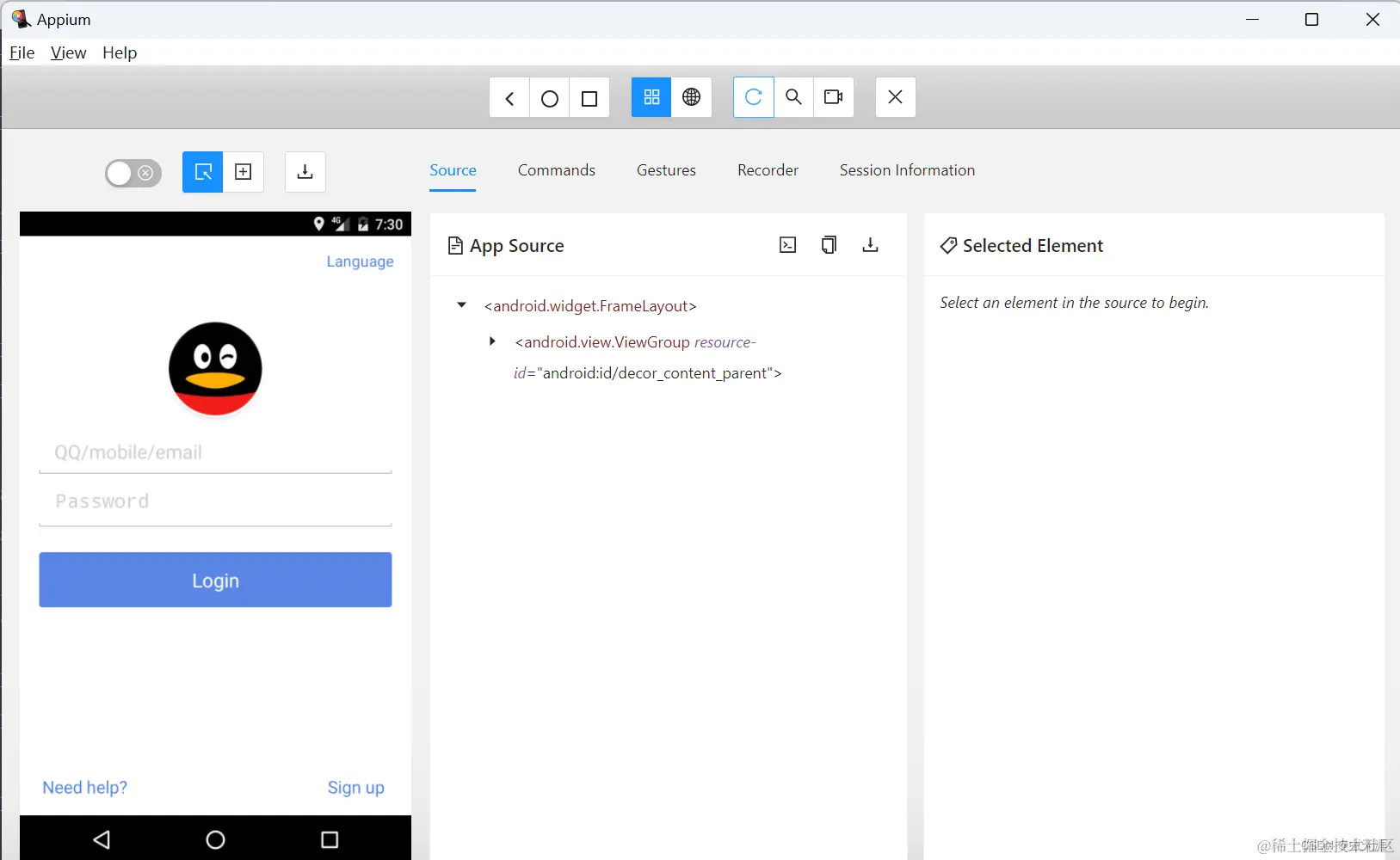Maximize the Appium window
Screen dimensions: 1400x860
(1311, 19)
